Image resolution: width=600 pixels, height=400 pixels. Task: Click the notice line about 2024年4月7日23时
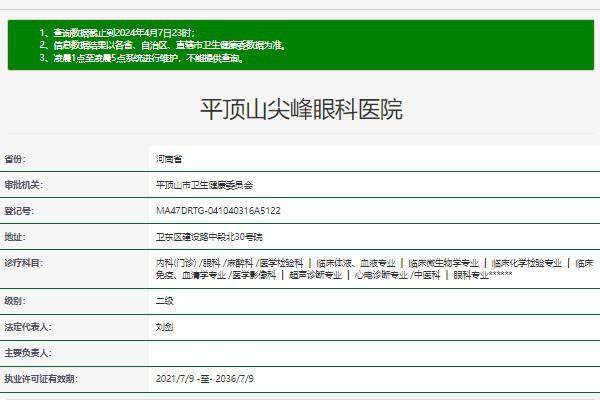[117, 33]
